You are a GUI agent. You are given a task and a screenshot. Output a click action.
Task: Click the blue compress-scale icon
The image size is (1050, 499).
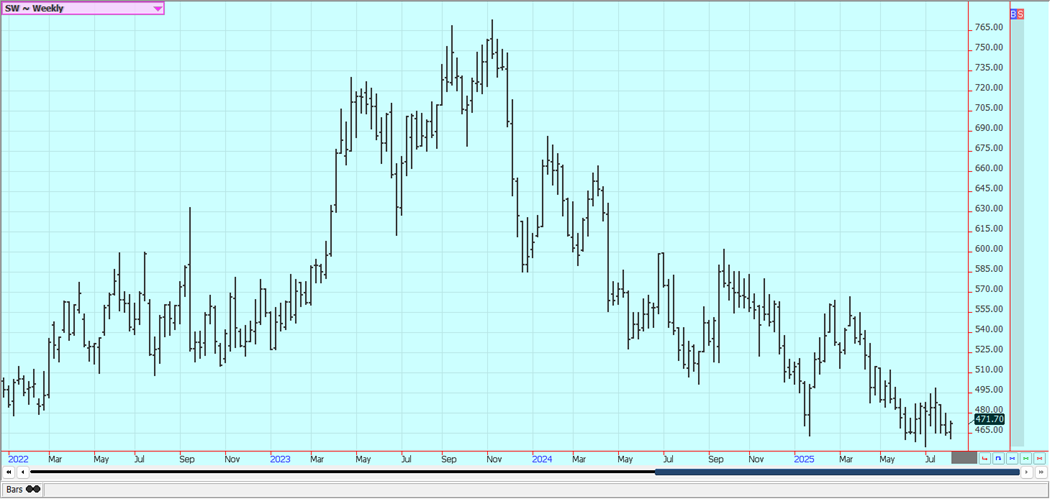[1012, 458]
